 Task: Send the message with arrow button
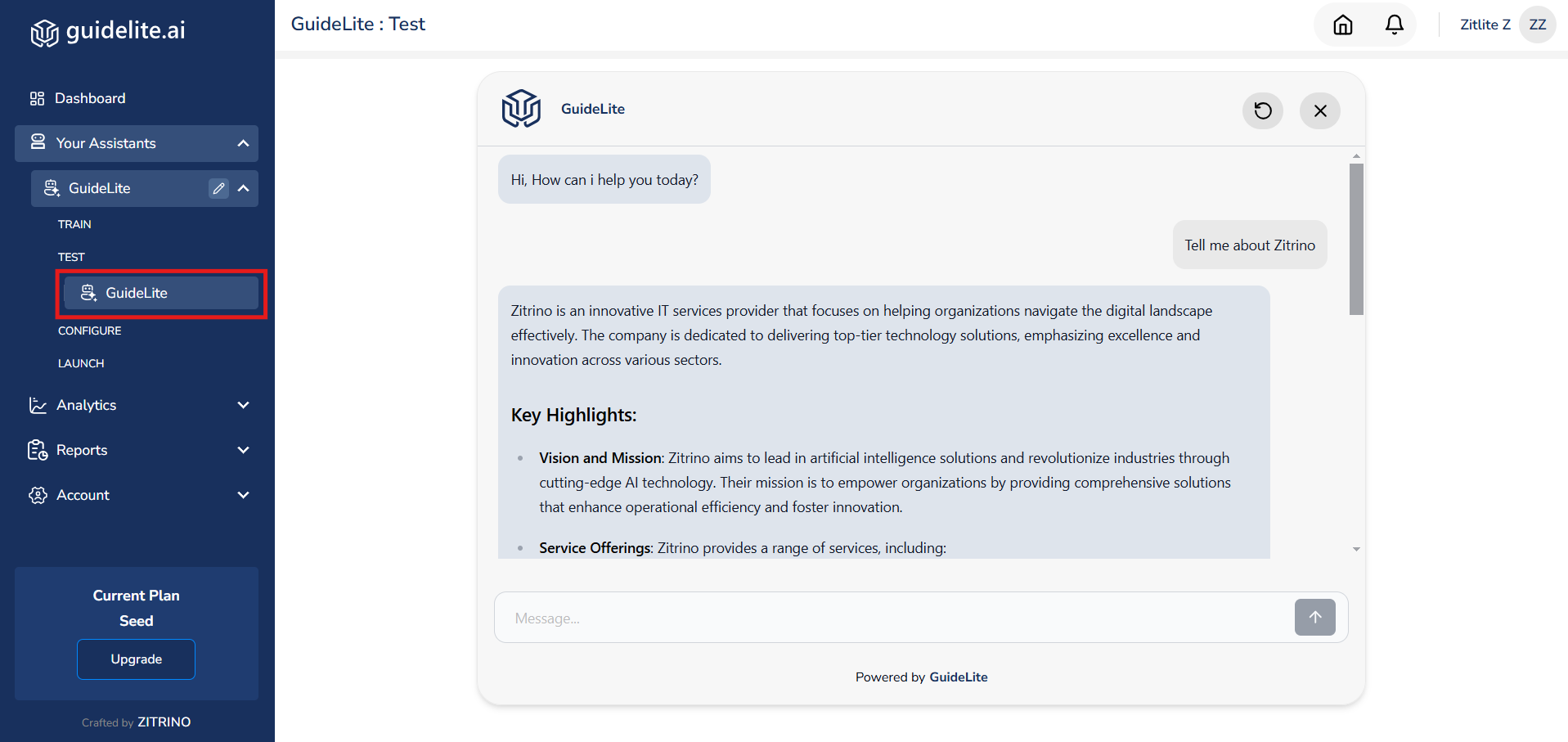click(1315, 618)
